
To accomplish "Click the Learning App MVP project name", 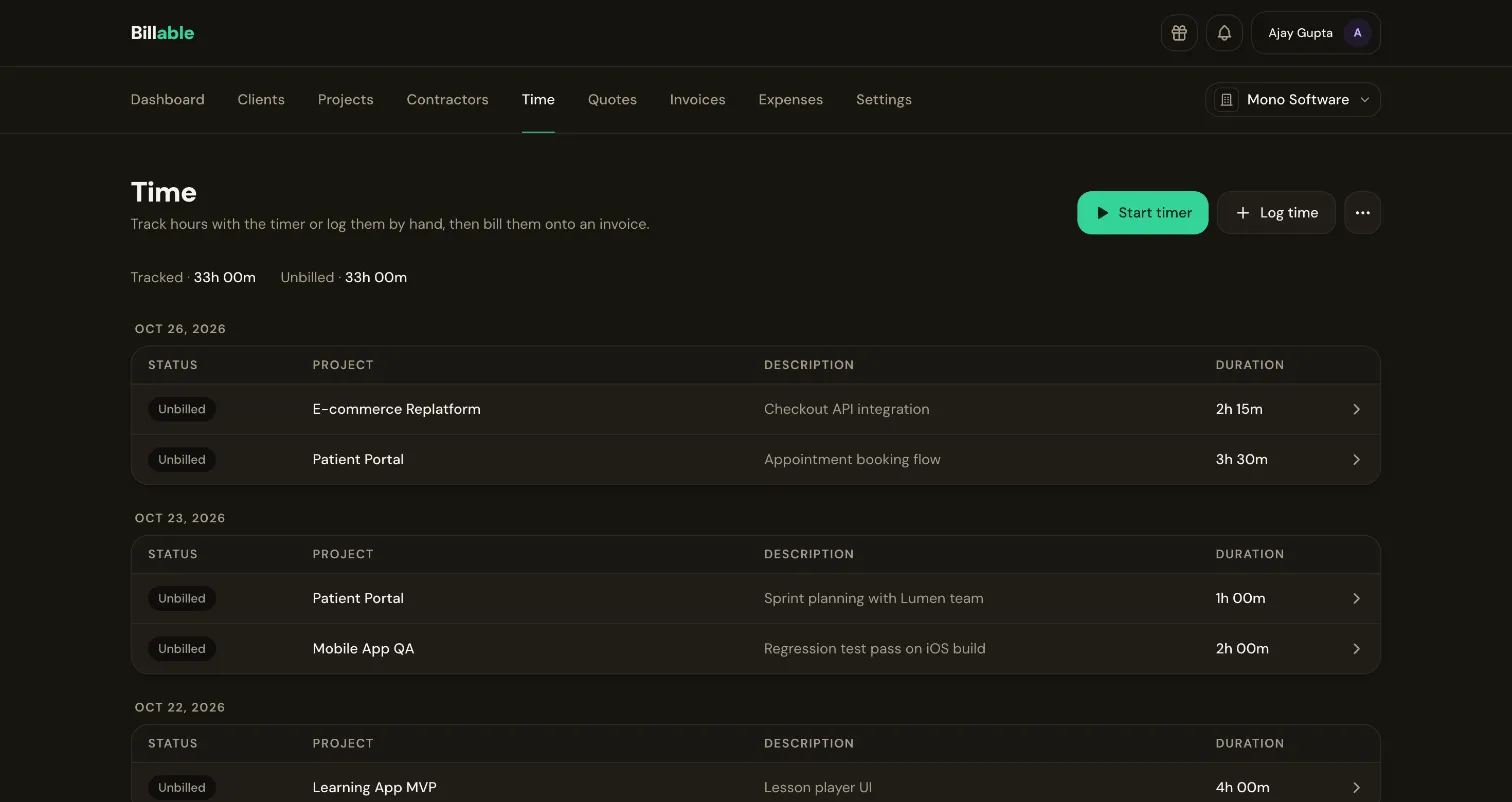I will click(x=375, y=787).
